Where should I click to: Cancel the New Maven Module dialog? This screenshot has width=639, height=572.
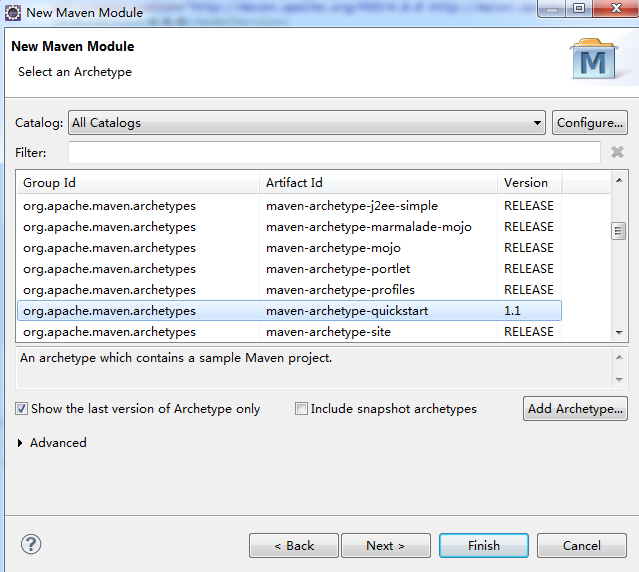tap(582, 546)
